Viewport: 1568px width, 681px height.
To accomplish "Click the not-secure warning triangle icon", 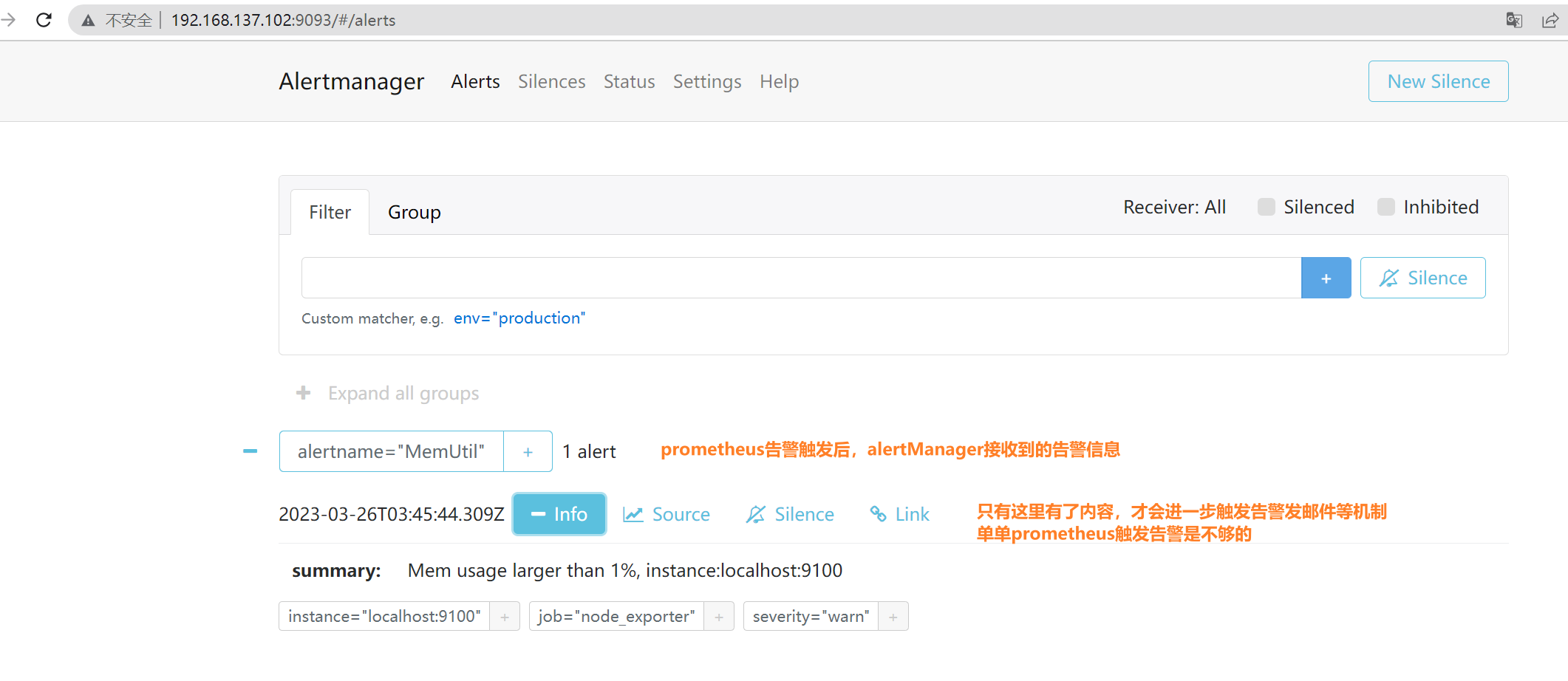I will pos(88,21).
